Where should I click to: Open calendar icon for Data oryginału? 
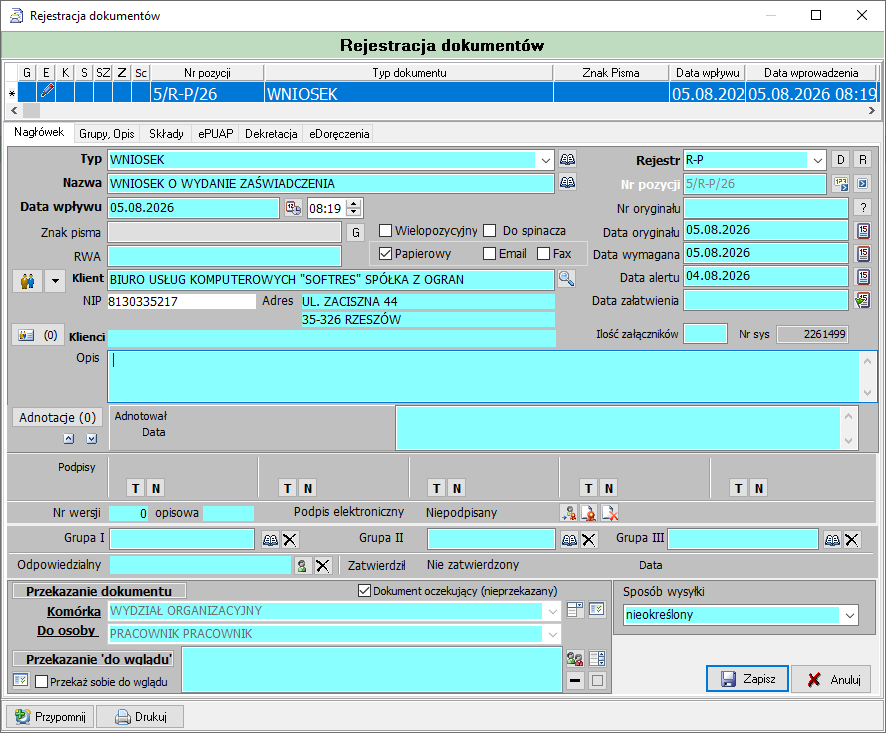pos(863,231)
